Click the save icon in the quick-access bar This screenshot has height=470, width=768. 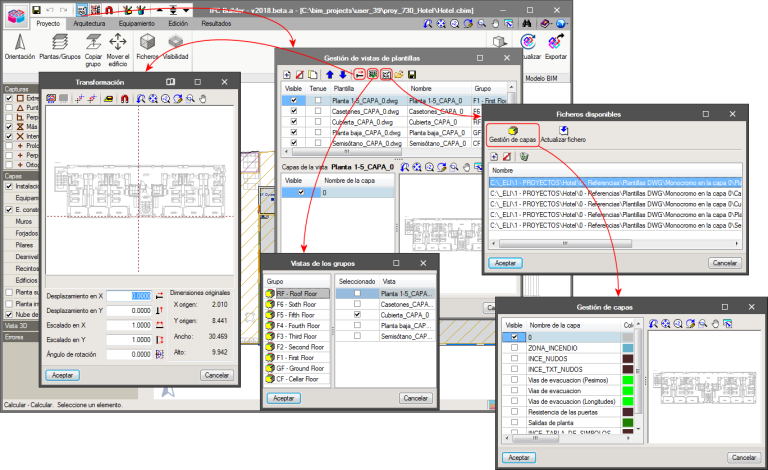tap(36, 10)
